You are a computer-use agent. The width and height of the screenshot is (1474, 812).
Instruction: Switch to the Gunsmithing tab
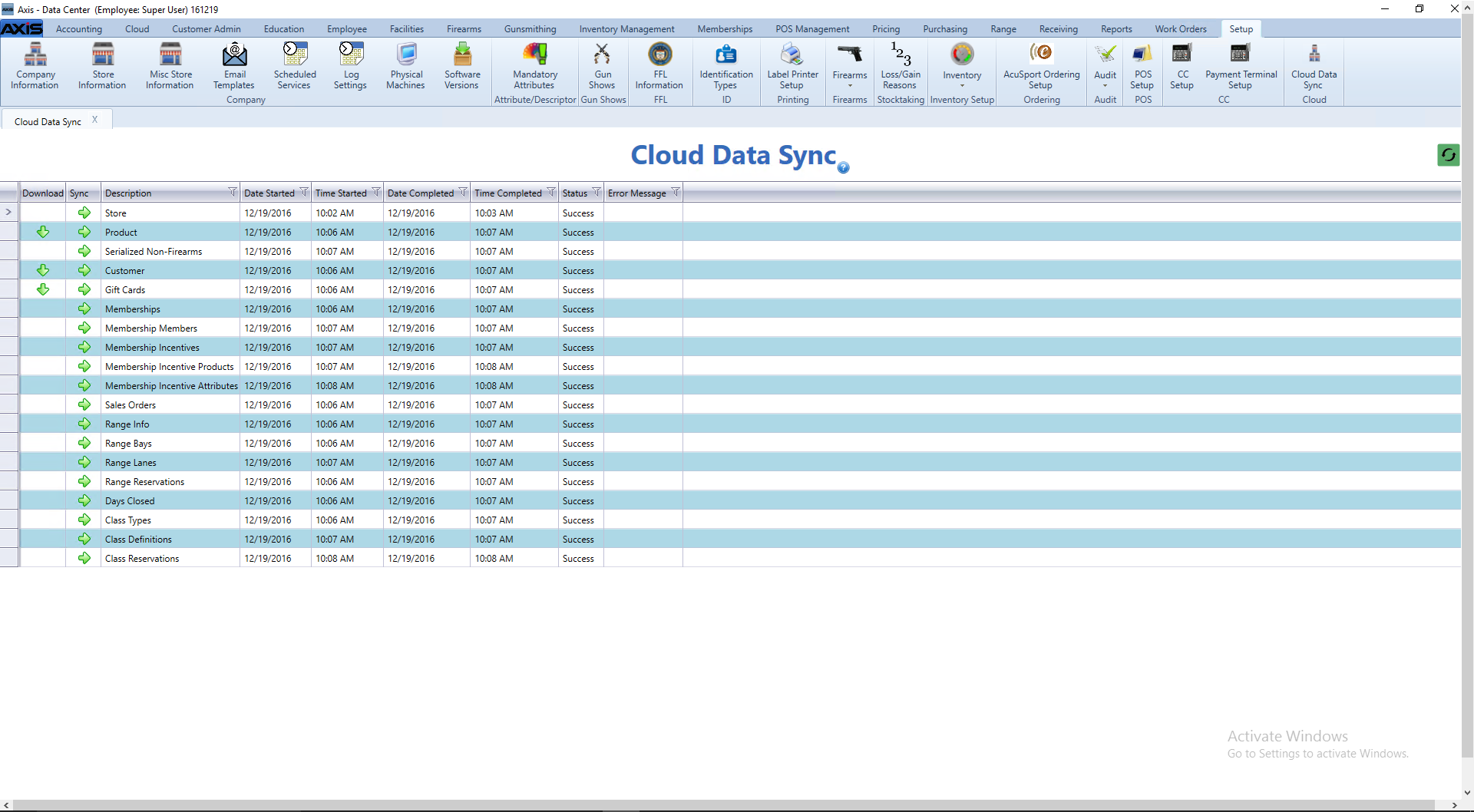point(530,29)
